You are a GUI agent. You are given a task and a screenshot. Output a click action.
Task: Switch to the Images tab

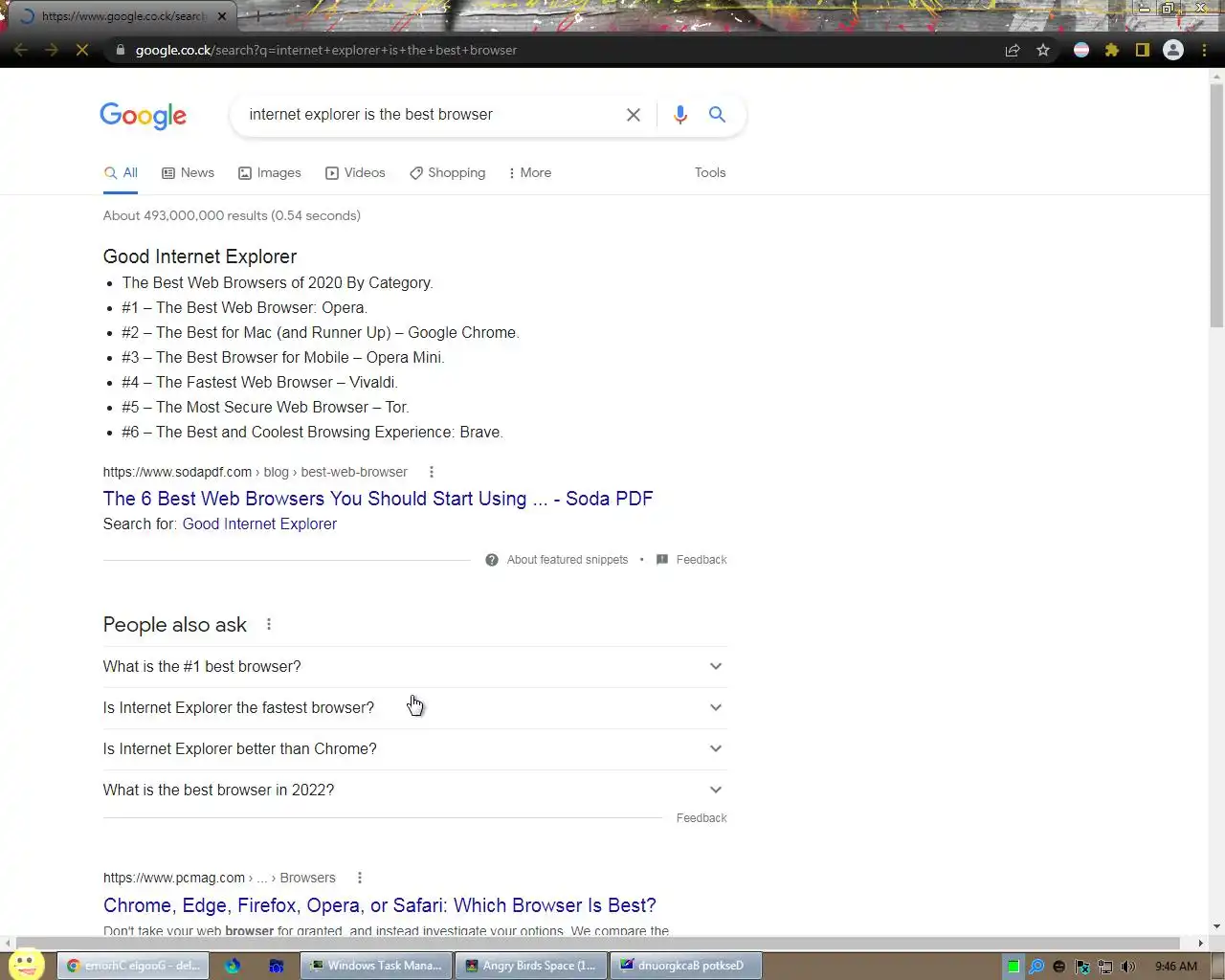pos(269,173)
